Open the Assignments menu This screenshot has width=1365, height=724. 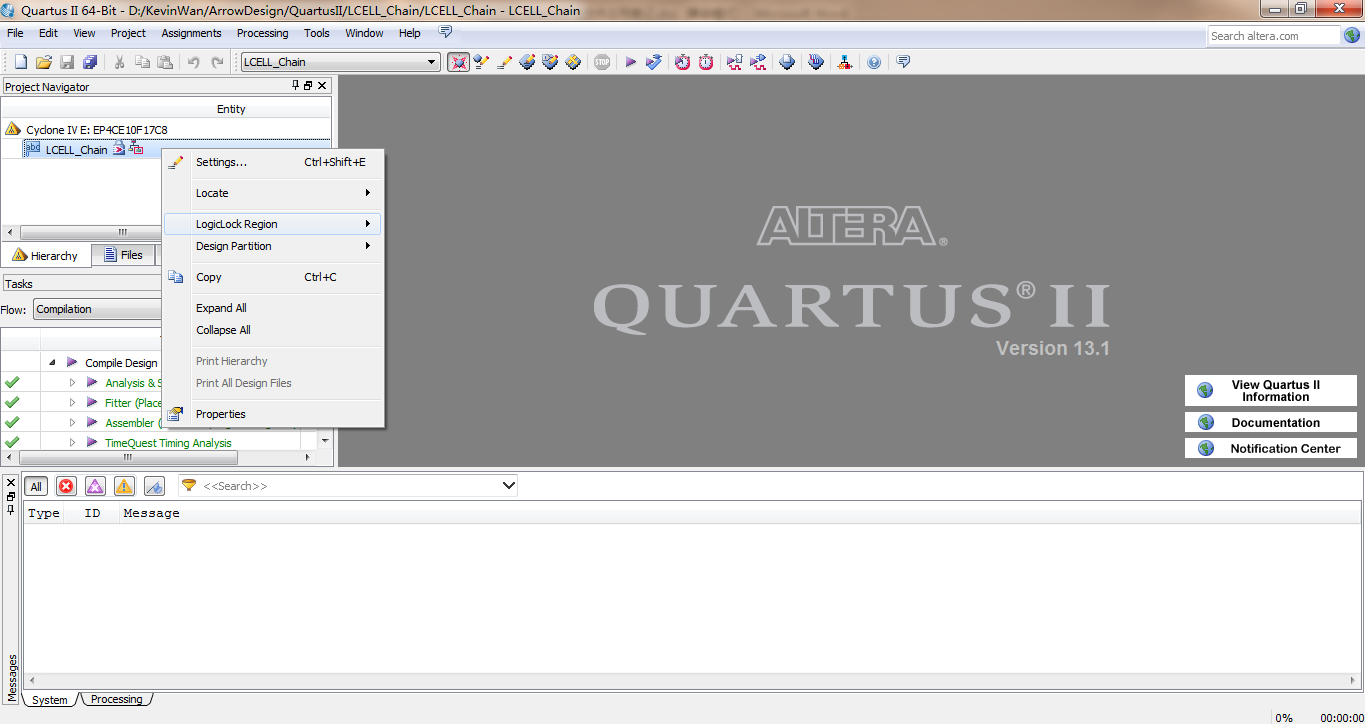coord(191,33)
